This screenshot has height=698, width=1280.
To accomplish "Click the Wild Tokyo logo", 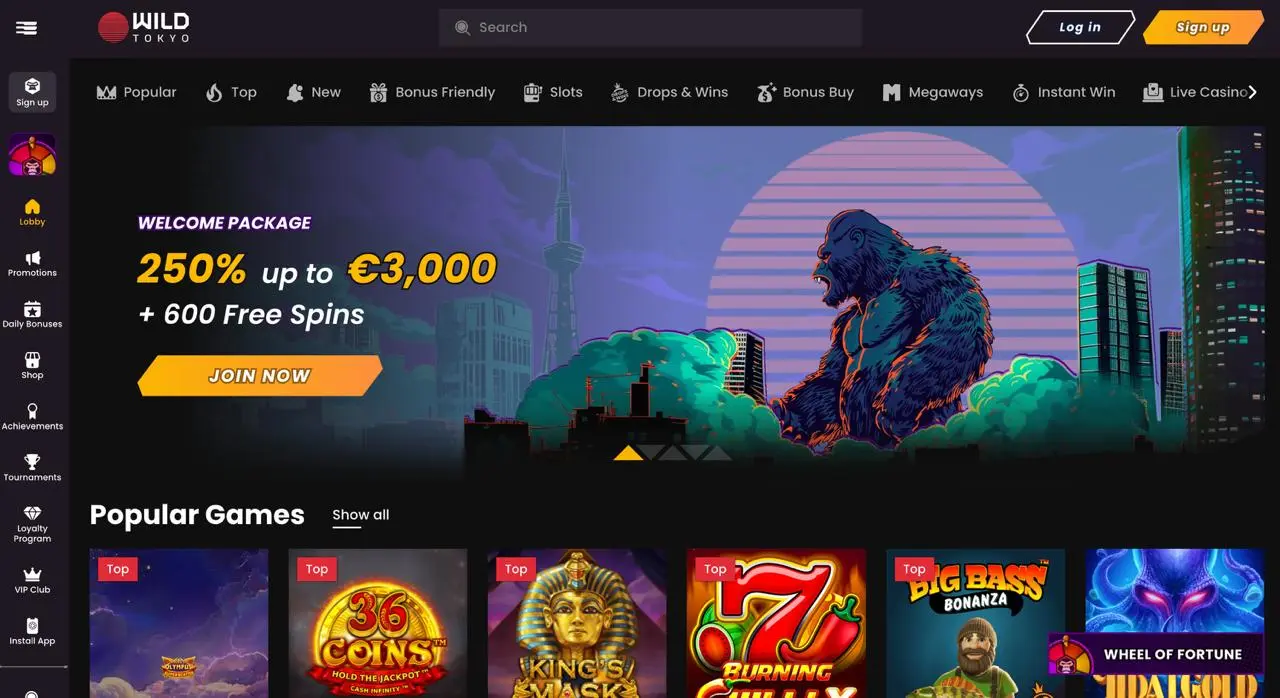I will [144, 28].
